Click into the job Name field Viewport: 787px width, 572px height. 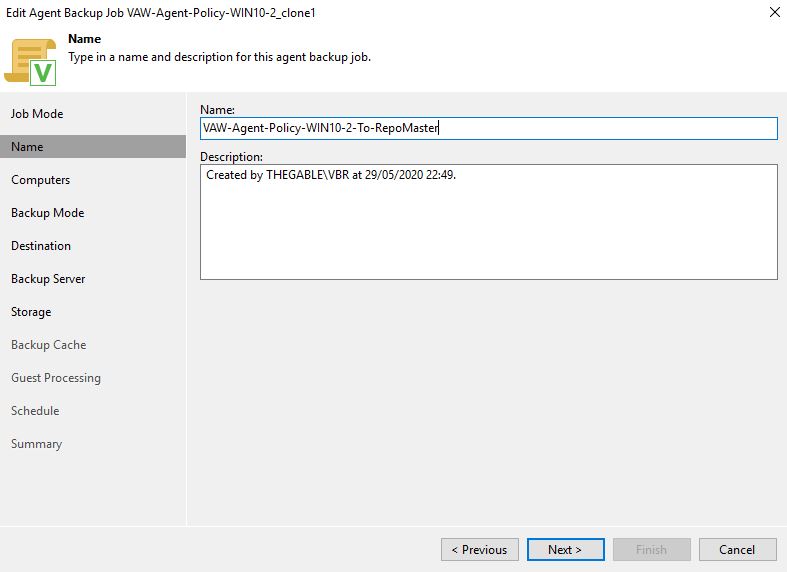[x=489, y=128]
